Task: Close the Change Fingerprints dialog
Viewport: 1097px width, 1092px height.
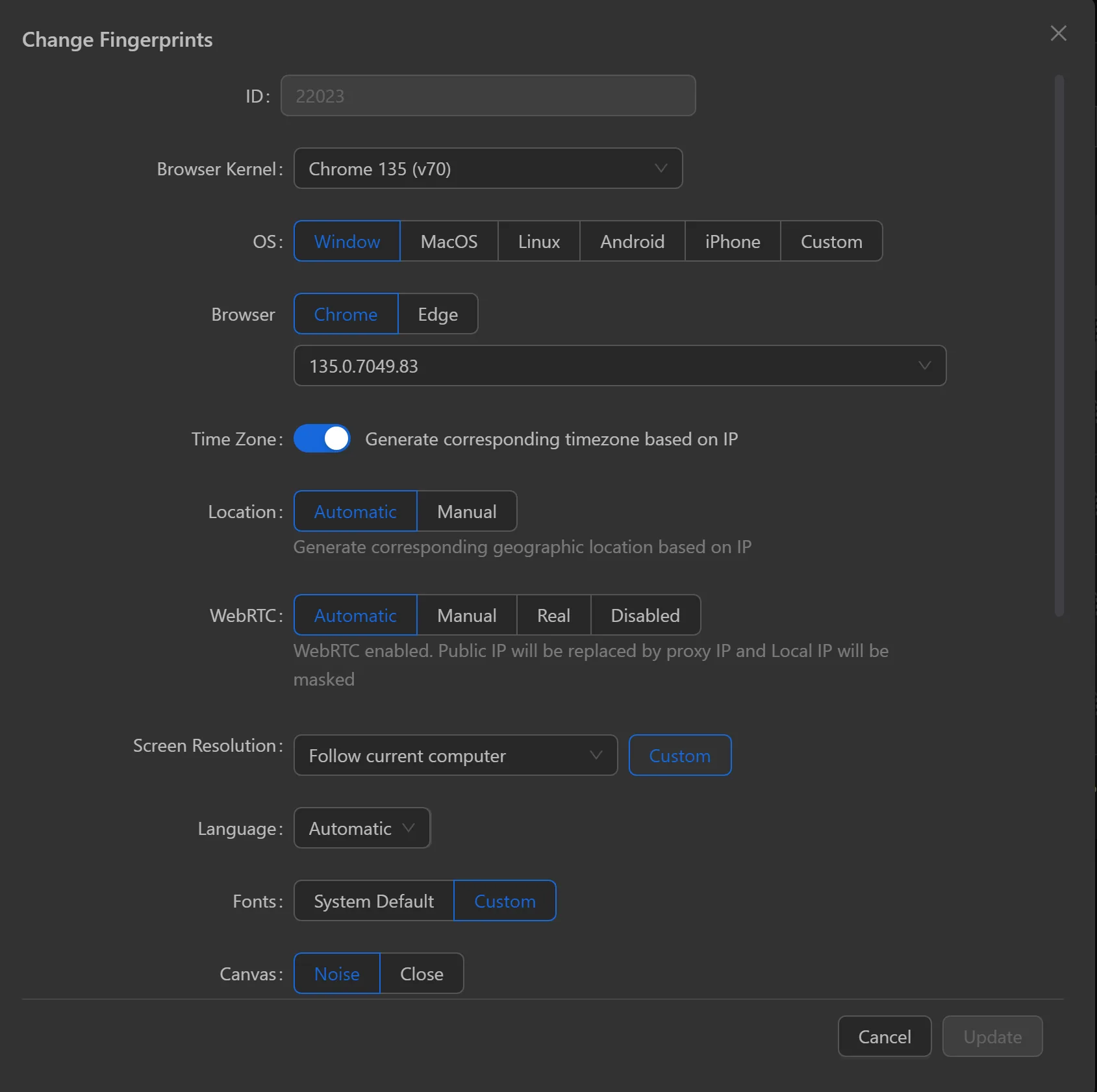Action: [x=1058, y=33]
